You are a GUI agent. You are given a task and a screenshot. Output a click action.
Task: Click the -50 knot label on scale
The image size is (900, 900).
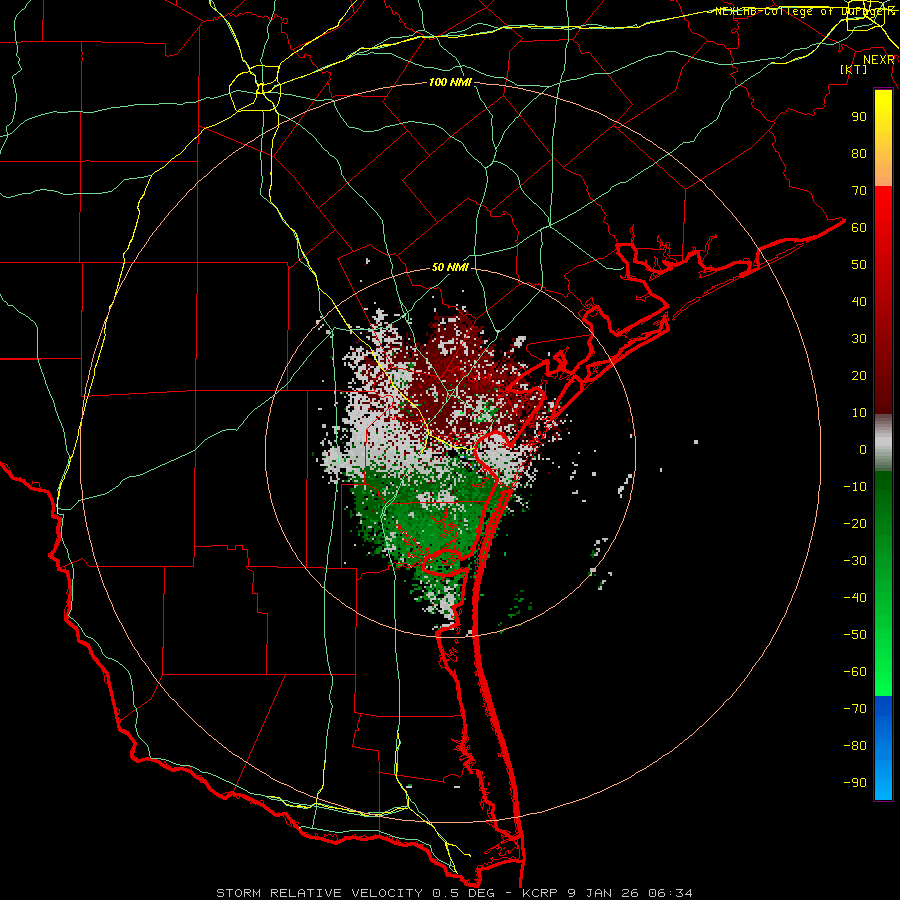(855, 635)
